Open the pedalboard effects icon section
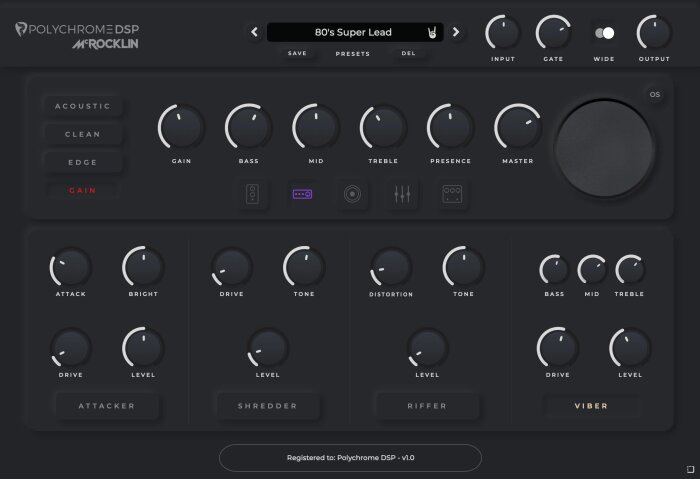 point(452,194)
